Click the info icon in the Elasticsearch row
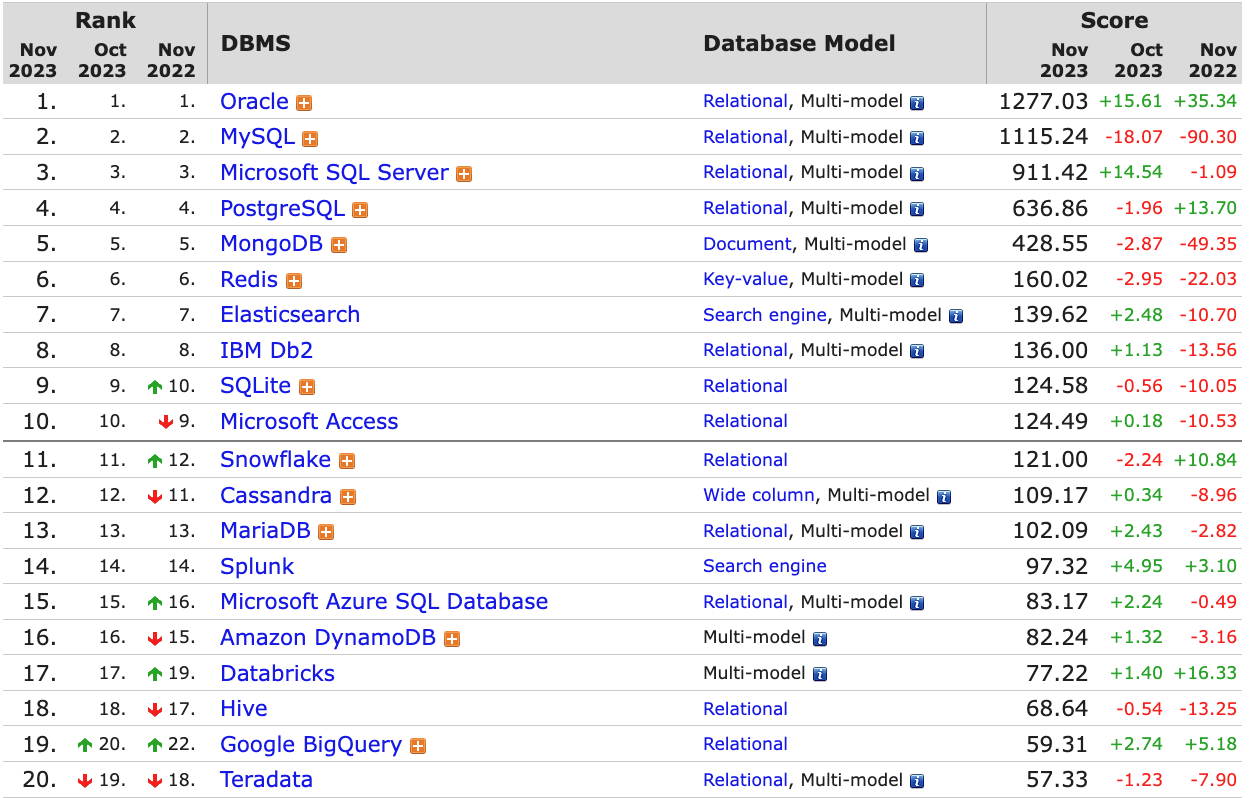Screen dimensions: 1251x798 [x=956, y=316]
